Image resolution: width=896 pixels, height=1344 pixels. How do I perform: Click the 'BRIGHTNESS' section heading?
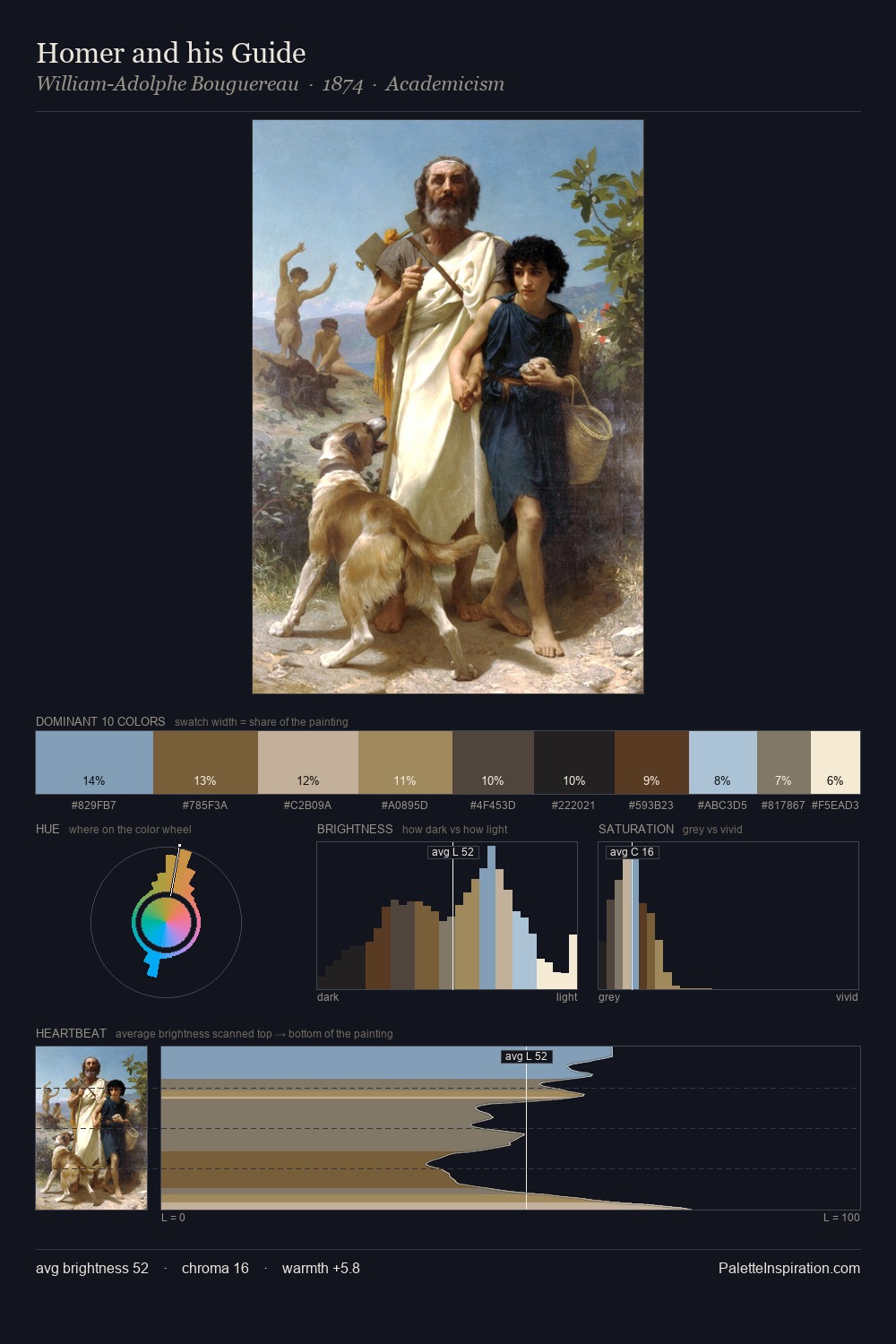355,829
